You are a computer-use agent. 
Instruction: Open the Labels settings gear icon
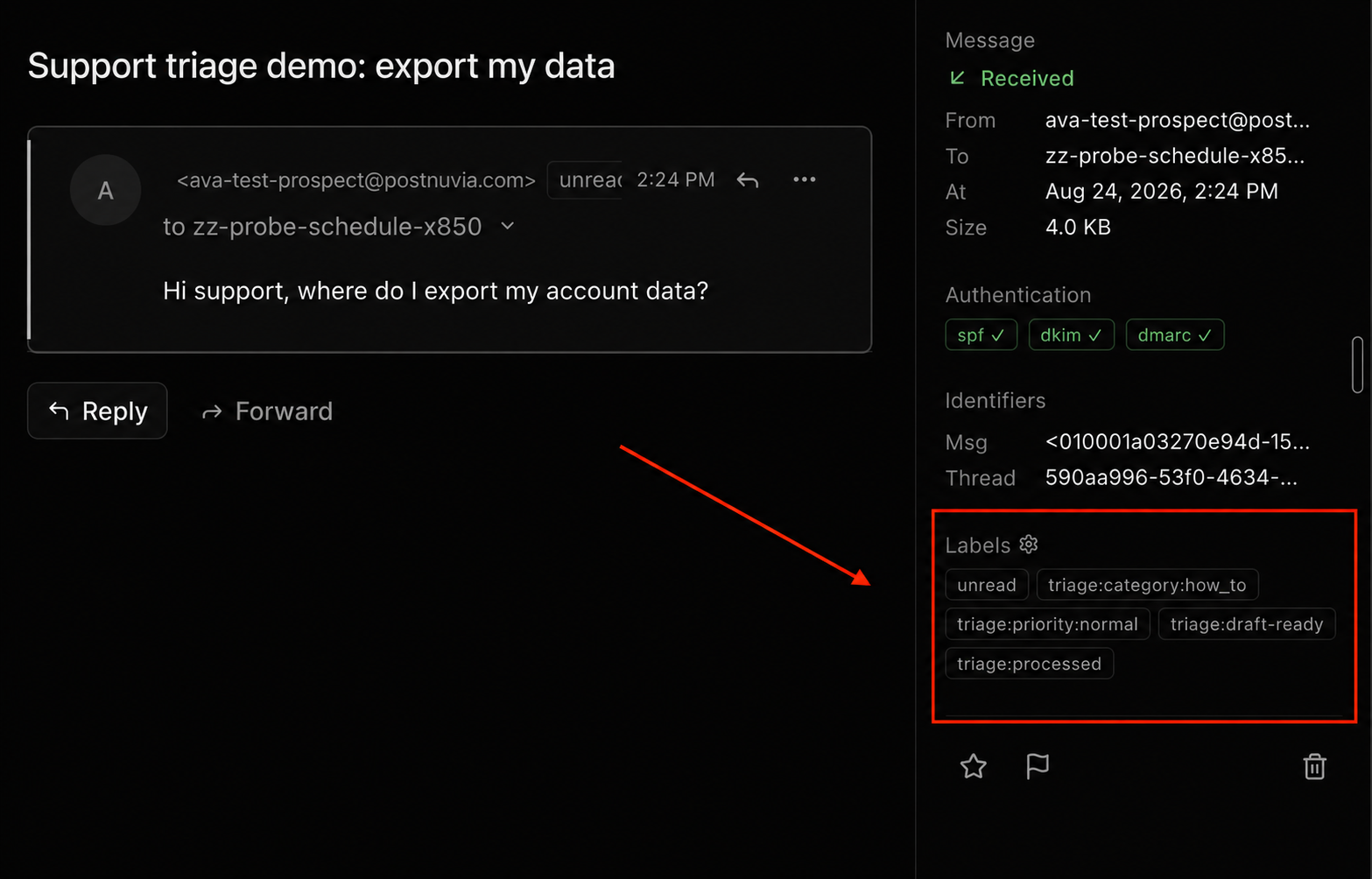pos(1029,545)
